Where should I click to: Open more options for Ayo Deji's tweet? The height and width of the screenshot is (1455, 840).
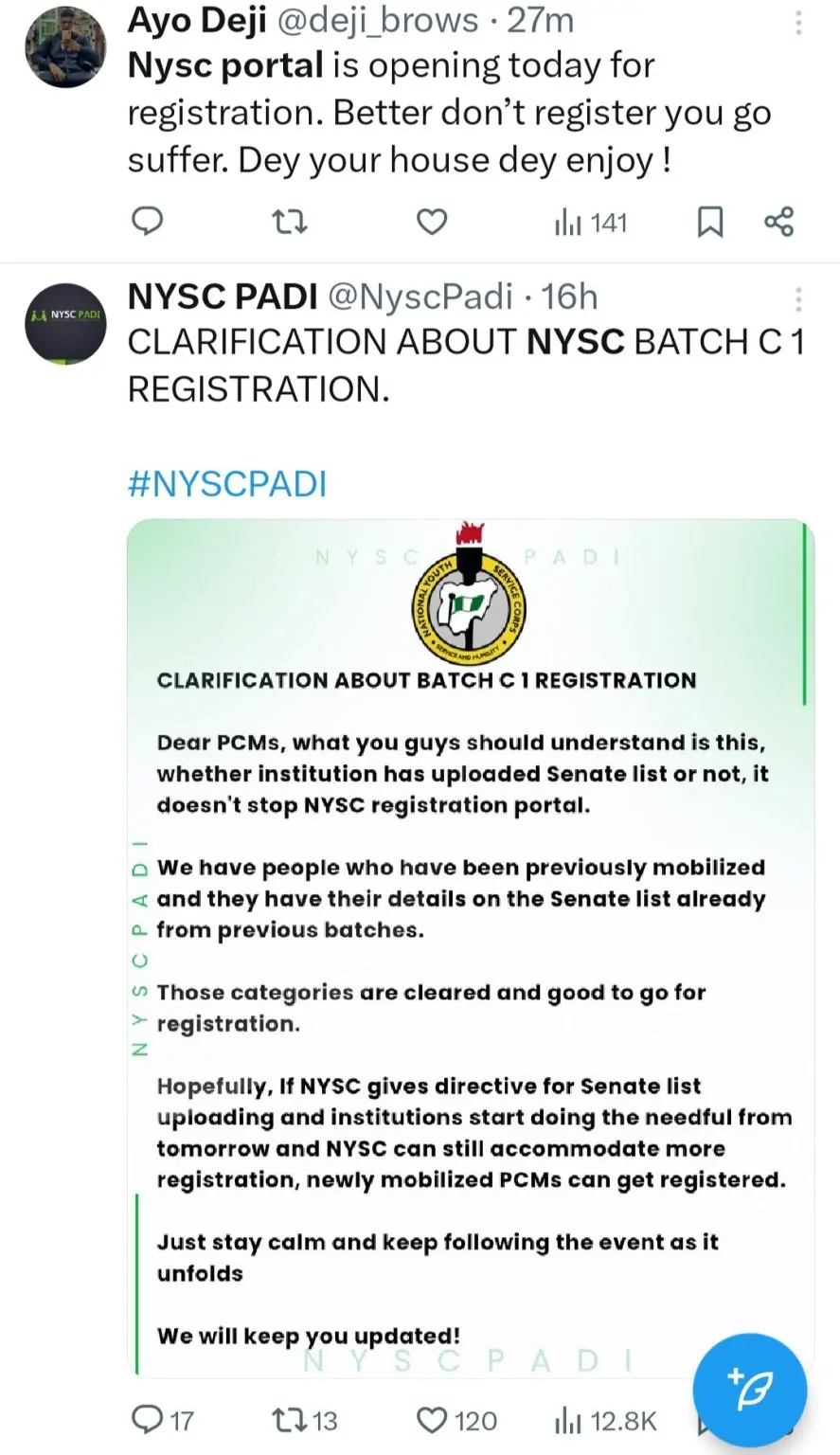click(x=798, y=23)
